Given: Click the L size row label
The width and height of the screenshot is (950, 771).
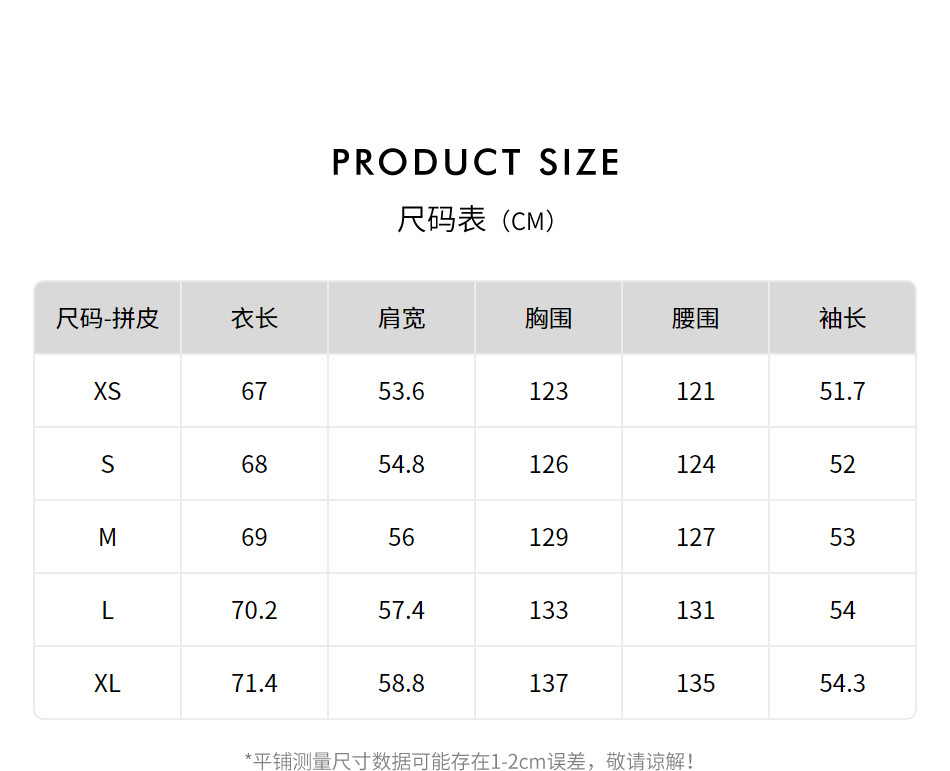Looking at the screenshot, I should click(108, 610).
